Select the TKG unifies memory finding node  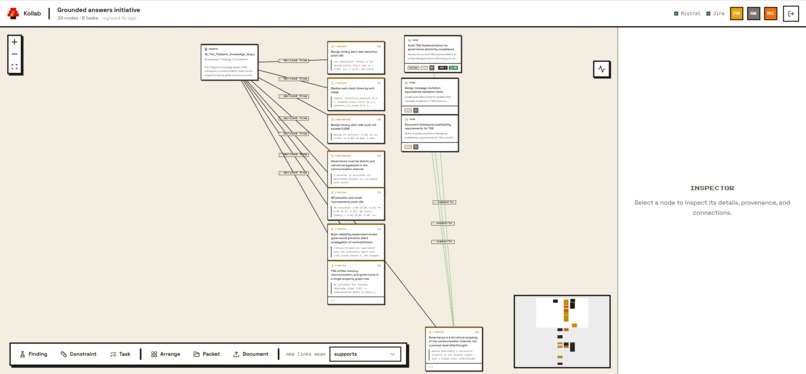(x=356, y=283)
